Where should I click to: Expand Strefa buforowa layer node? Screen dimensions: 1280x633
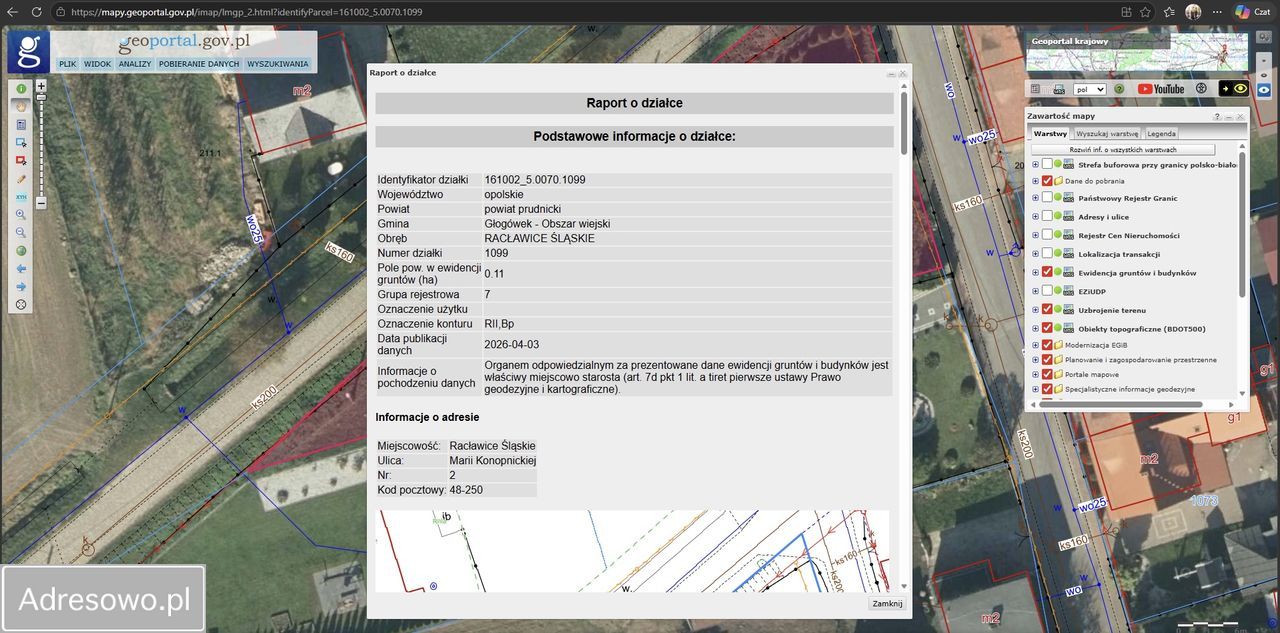click(x=1035, y=165)
